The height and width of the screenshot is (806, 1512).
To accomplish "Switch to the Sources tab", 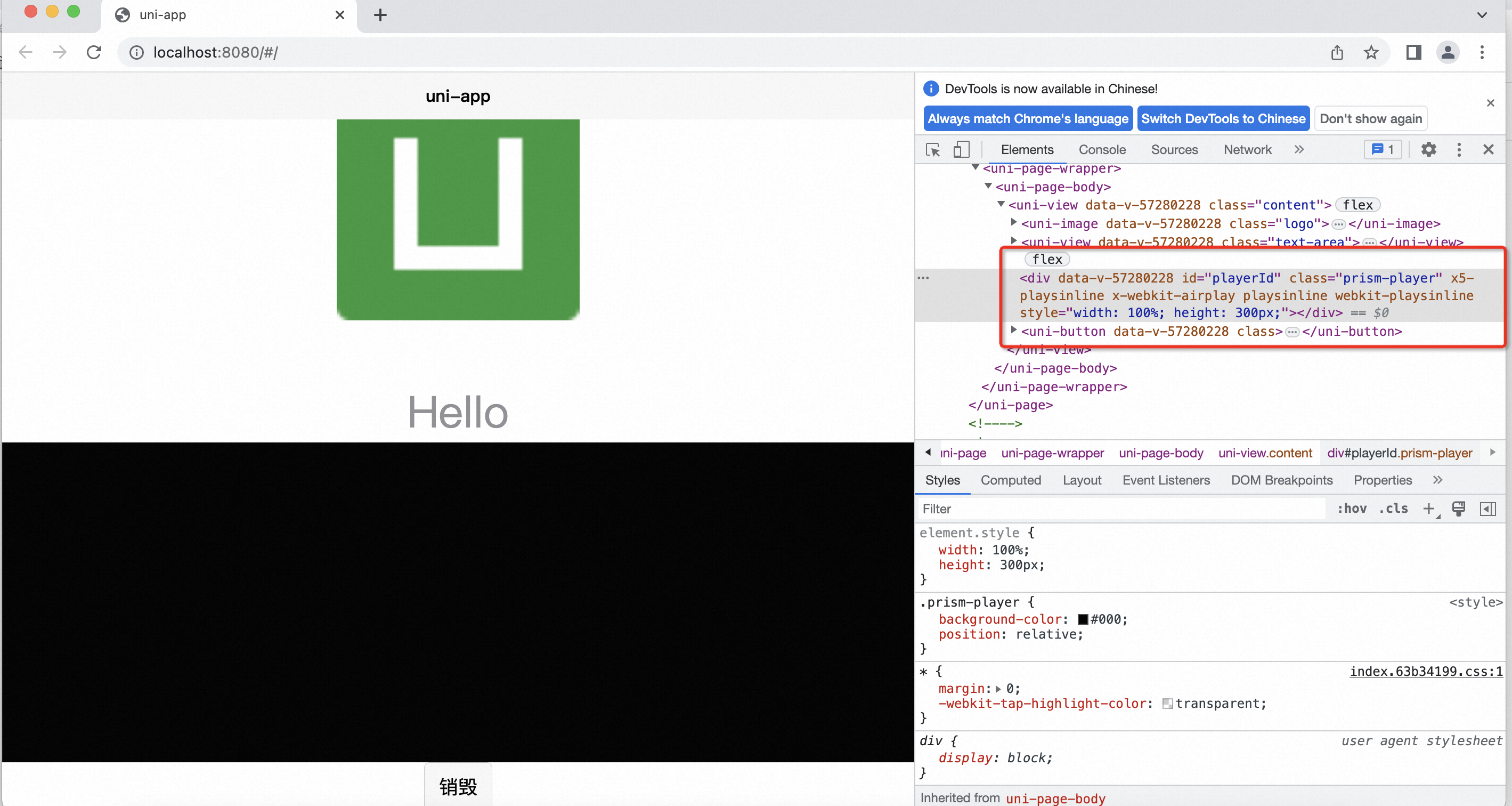I will (x=1174, y=150).
